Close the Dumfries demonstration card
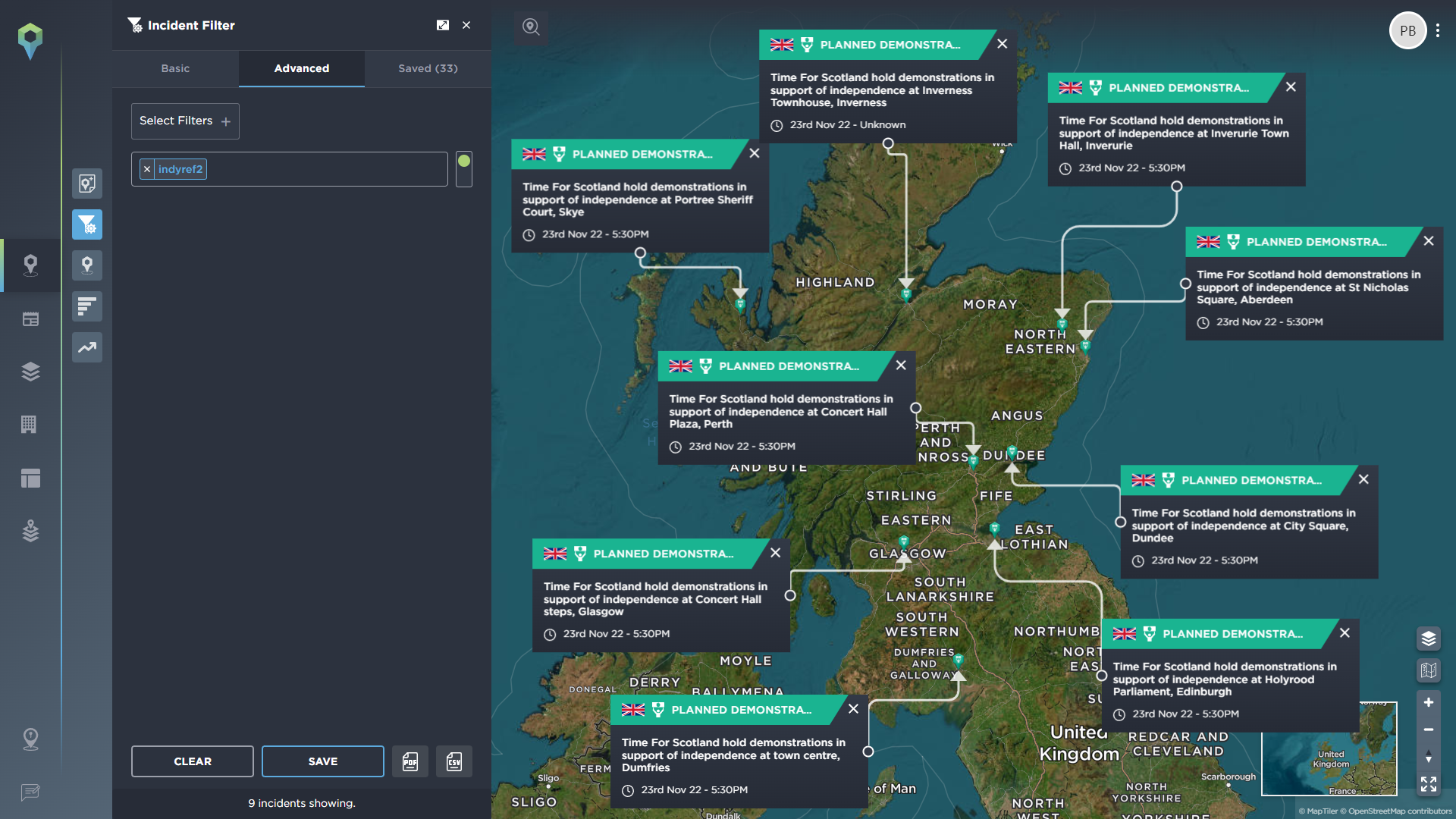1456x819 pixels. click(x=853, y=709)
